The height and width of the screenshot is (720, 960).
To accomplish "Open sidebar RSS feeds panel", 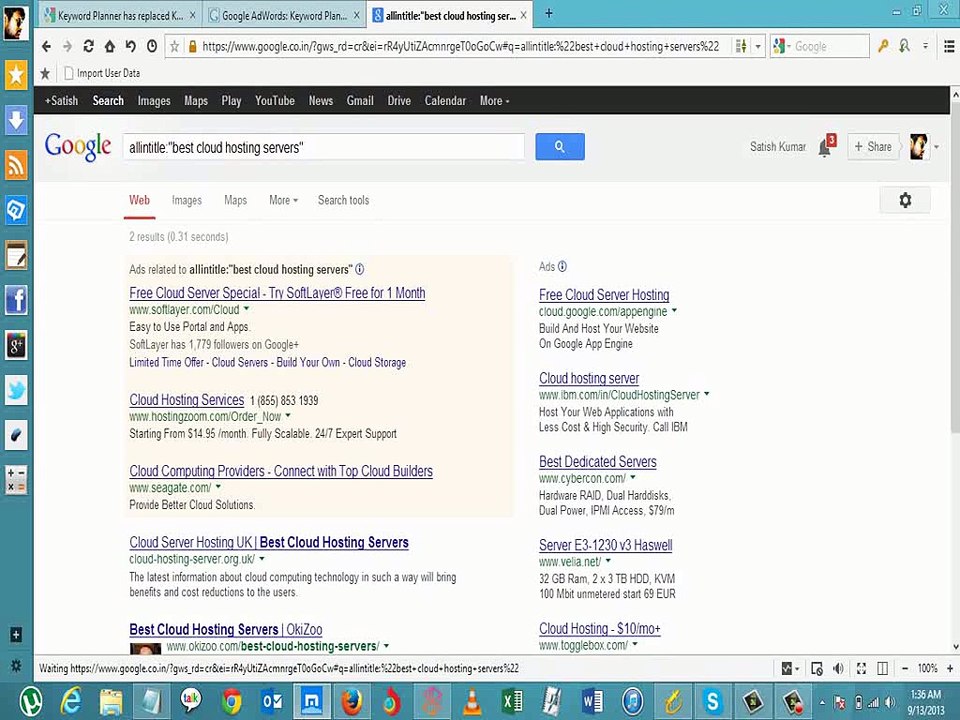I will coord(16,165).
